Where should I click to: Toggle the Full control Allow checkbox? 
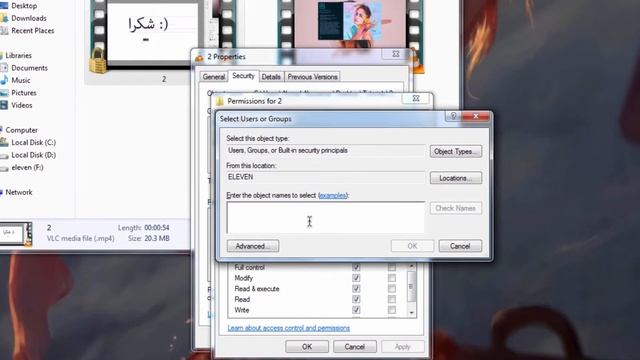[356, 267]
